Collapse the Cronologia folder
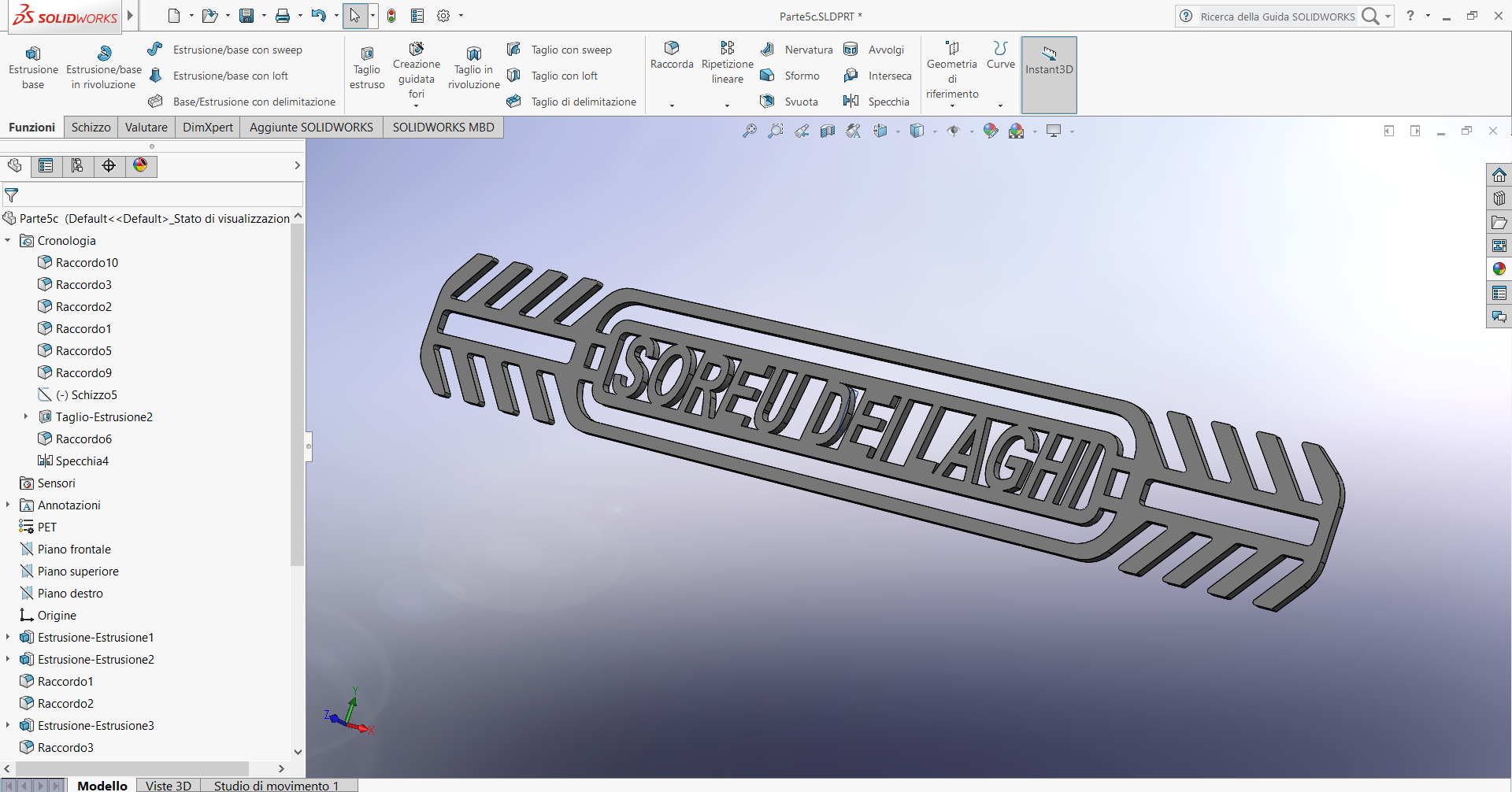The image size is (1512, 792). [x=8, y=240]
